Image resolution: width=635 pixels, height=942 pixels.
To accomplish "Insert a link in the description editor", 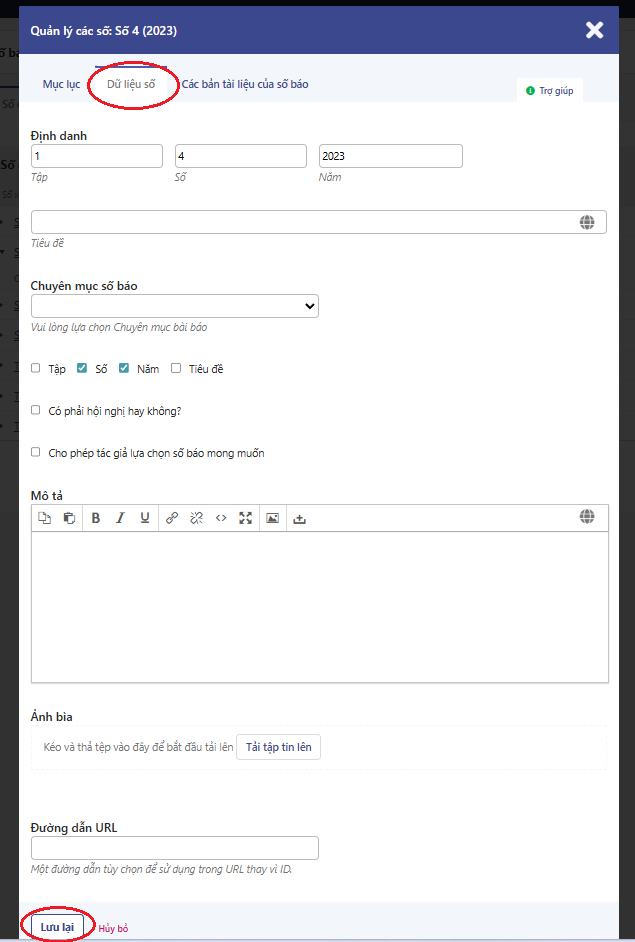I will click(172, 518).
